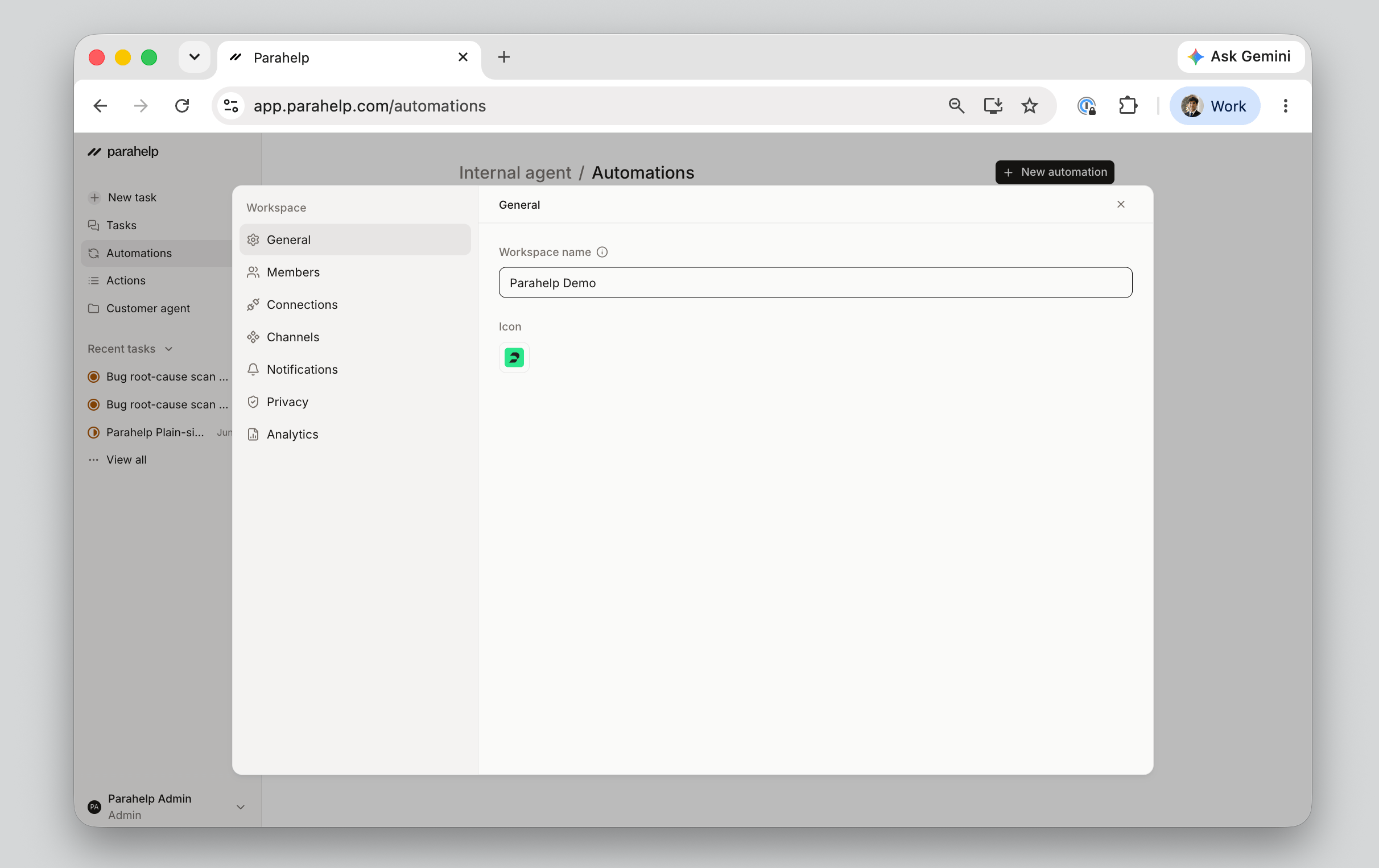Expand the Parahelp Admin account menu
1379x868 pixels.
241,807
